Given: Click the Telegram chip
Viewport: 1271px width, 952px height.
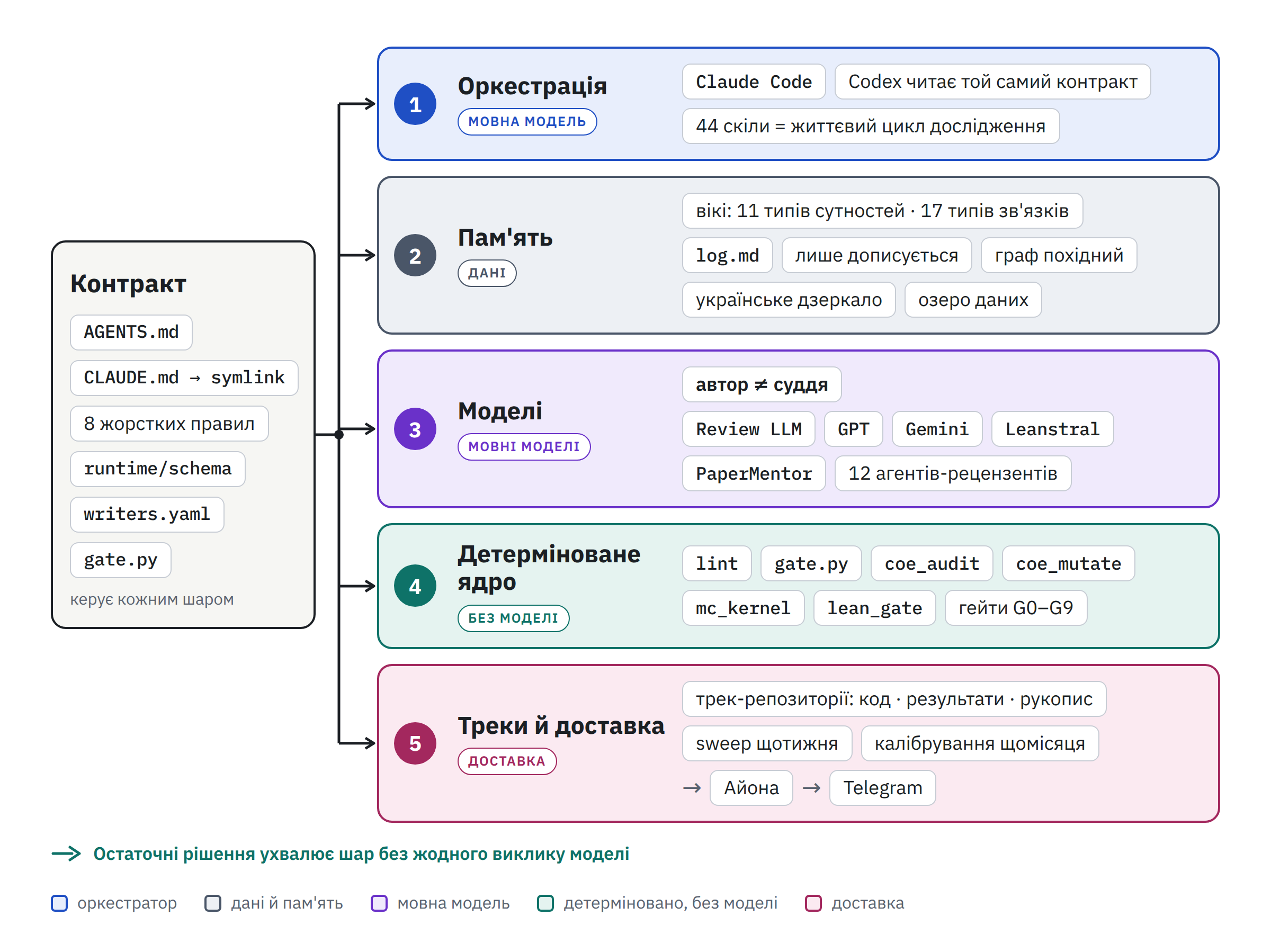Looking at the screenshot, I should coord(883,788).
